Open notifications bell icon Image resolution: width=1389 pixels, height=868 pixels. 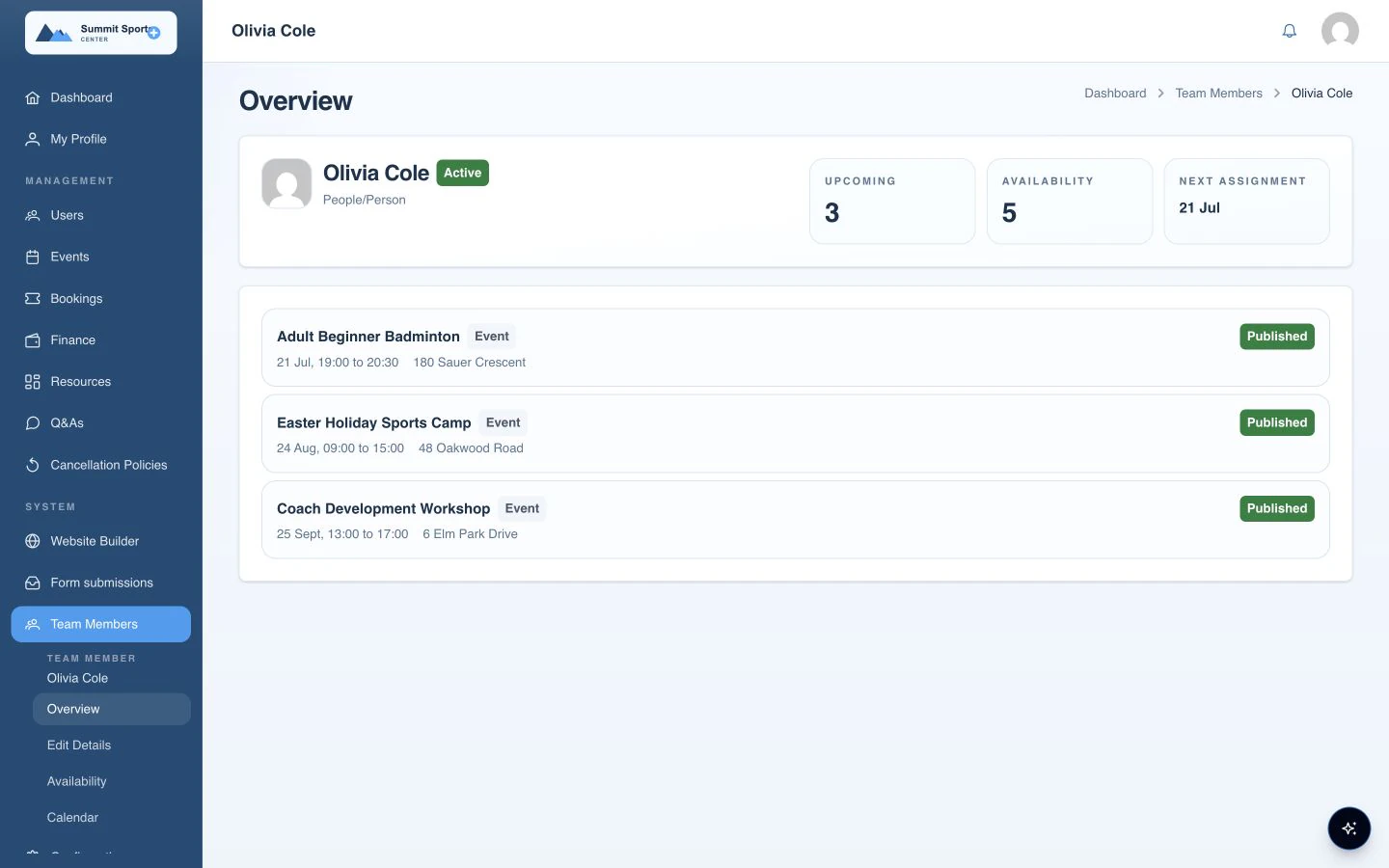point(1289,31)
